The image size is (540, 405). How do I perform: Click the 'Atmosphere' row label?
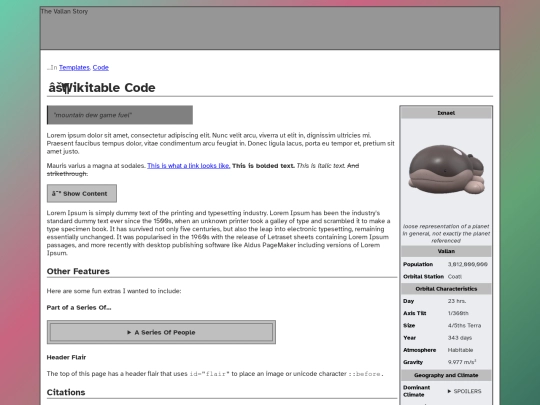point(419,350)
